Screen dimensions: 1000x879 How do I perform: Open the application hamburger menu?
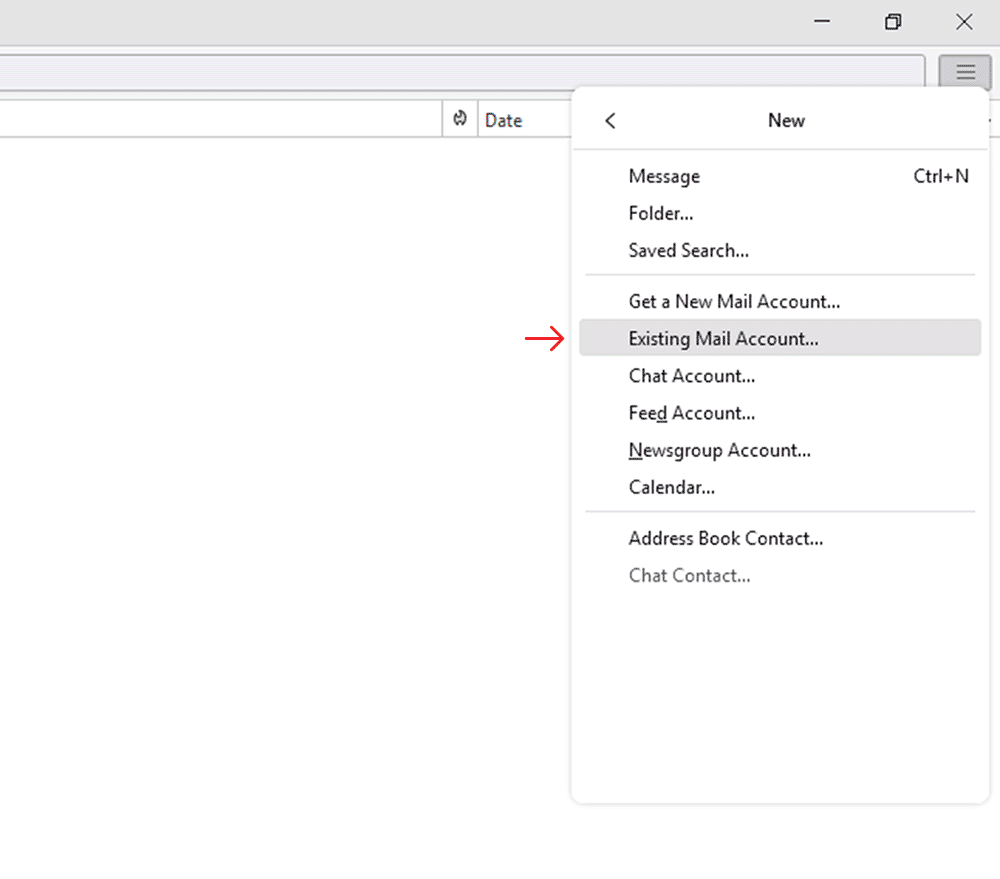(x=964, y=72)
